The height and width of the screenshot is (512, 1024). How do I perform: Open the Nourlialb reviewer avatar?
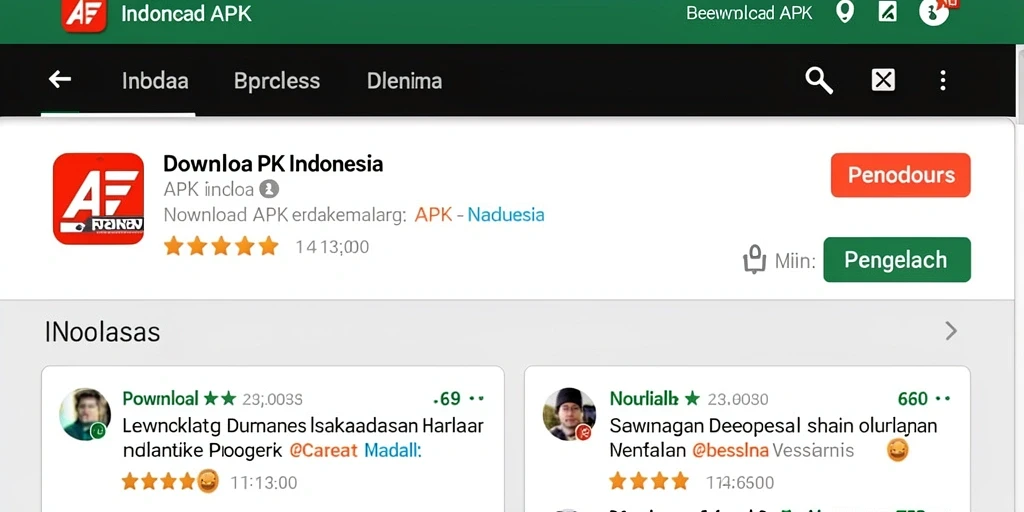click(569, 414)
